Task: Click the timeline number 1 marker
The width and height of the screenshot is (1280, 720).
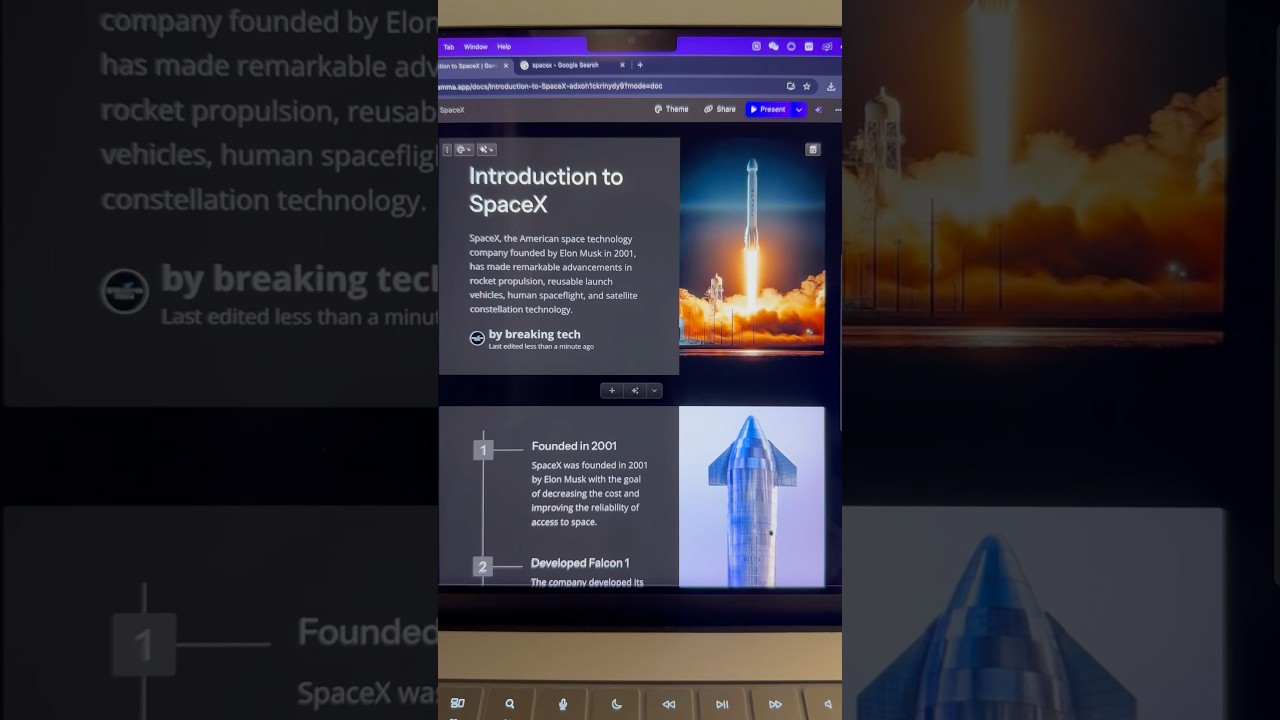Action: tap(483, 450)
